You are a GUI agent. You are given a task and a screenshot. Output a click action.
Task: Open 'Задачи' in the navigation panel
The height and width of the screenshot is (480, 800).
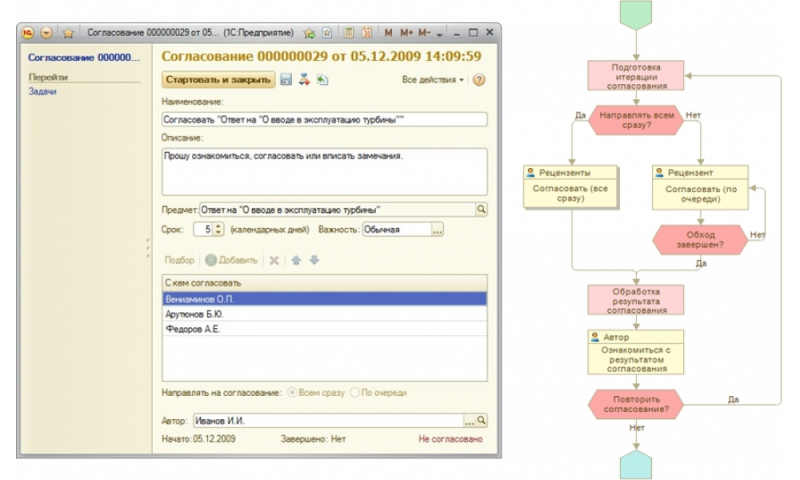pyautogui.click(x=42, y=92)
